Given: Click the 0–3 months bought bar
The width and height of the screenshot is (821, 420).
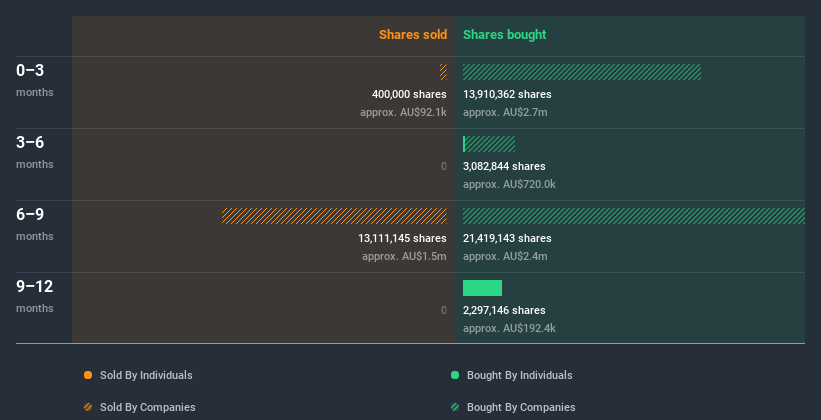Looking at the screenshot, I should pos(582,72).
